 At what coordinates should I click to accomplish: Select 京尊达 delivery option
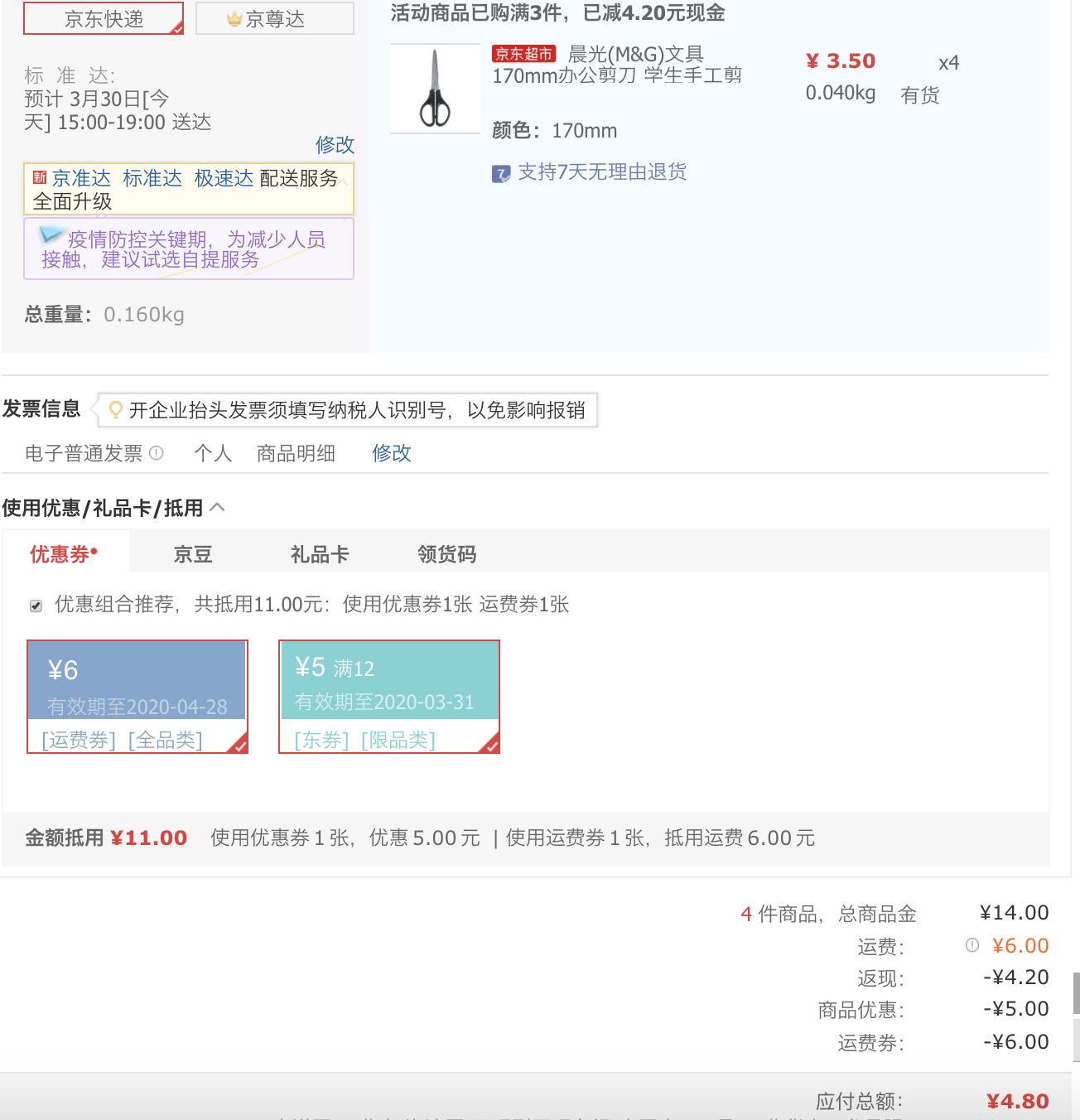[275, 18]
